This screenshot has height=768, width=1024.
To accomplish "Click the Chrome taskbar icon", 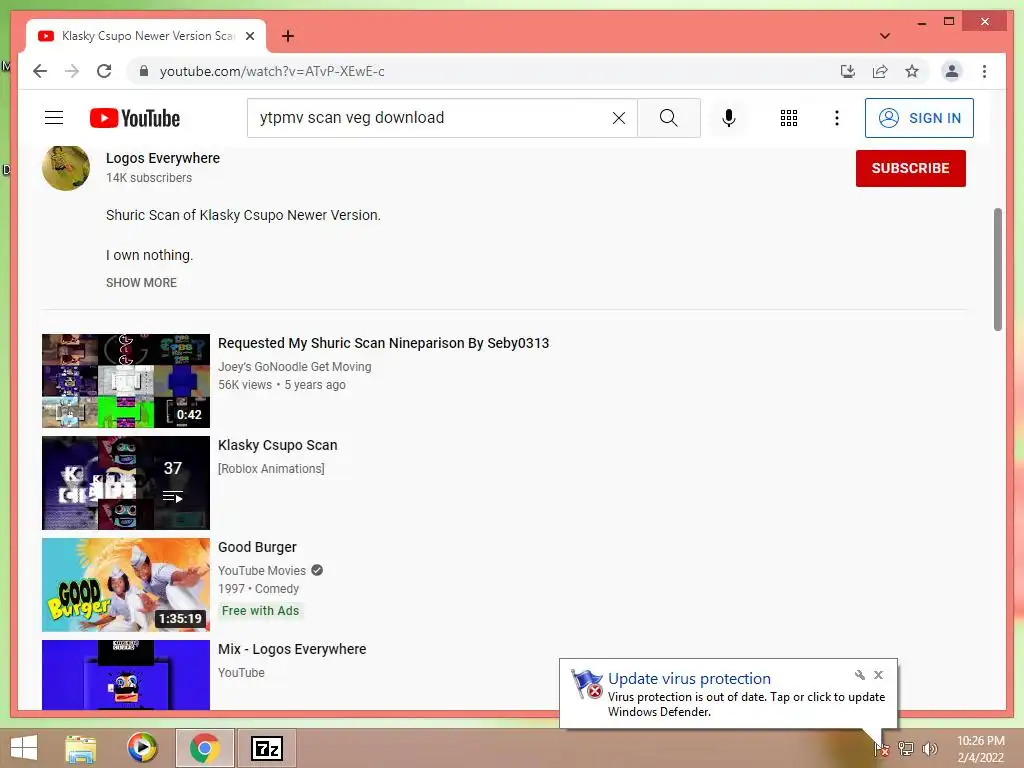I will pyautogui.click(x=204, y=748).
